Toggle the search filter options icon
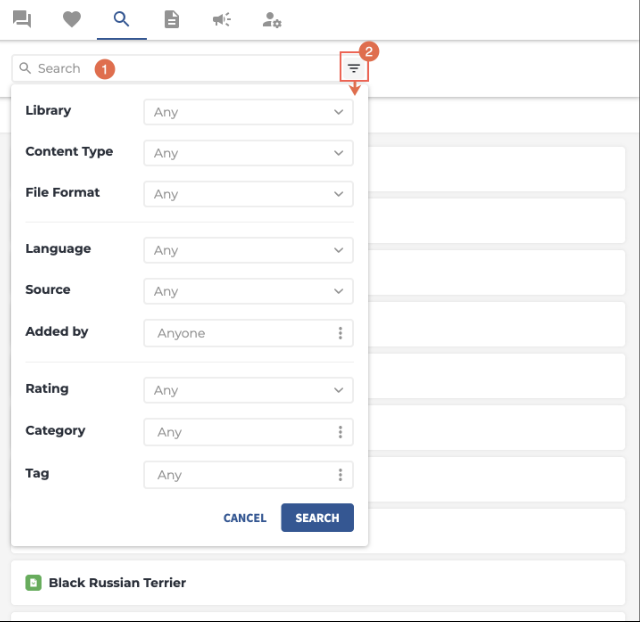This screenshot has width=640, height=622. [x=354, y=68]
